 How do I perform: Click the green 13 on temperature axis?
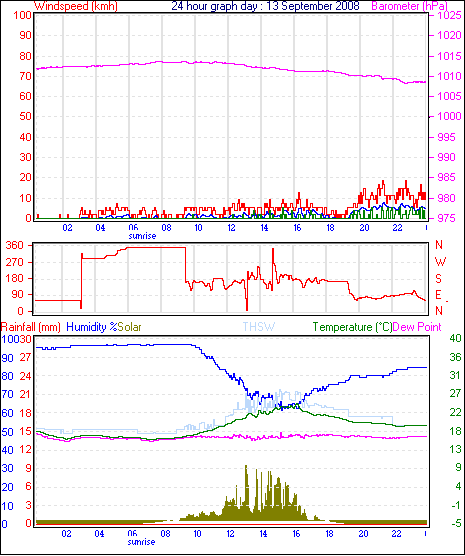click(x=455, y=450)
